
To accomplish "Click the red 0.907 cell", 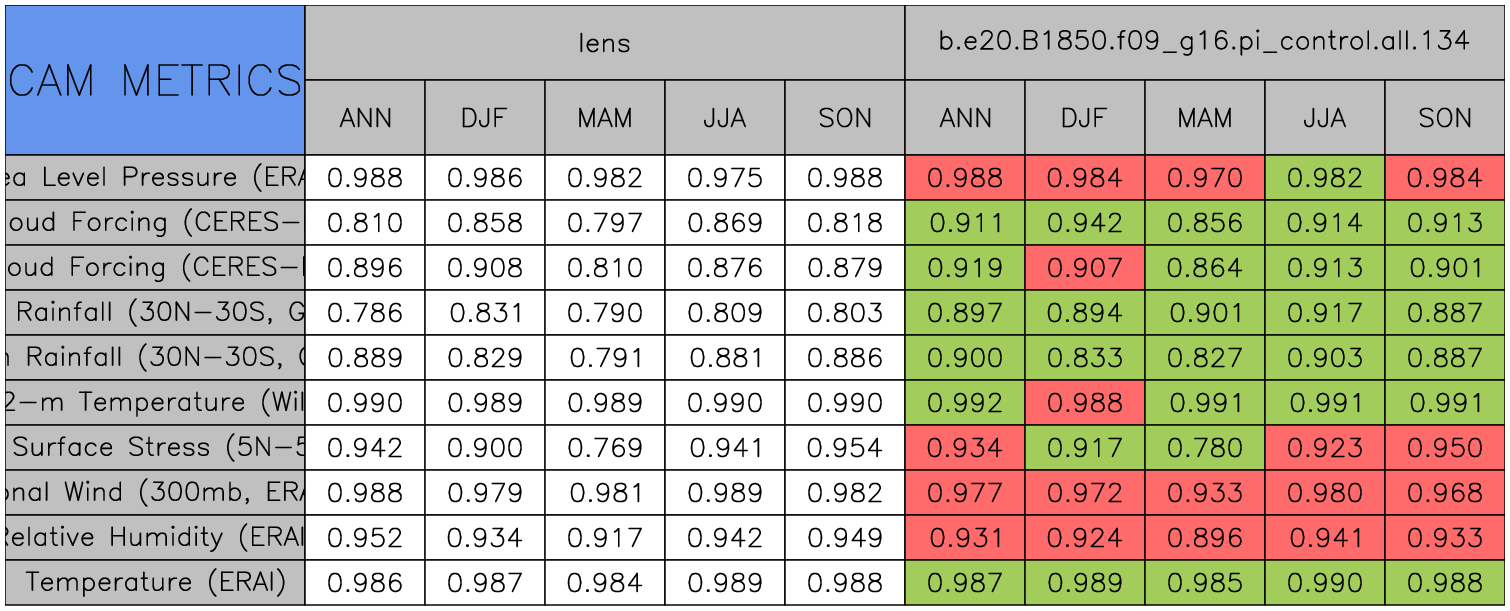I will 1084,268.
